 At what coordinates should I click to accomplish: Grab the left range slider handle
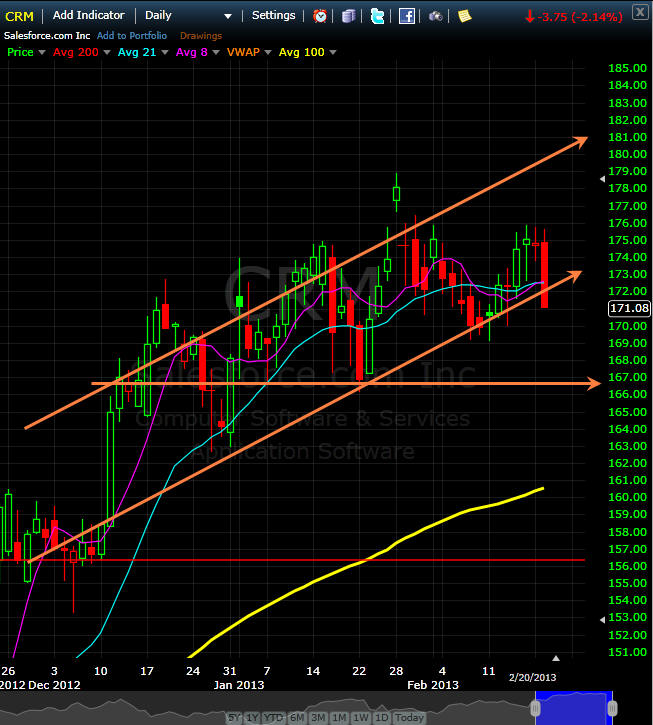pos(536,708)
